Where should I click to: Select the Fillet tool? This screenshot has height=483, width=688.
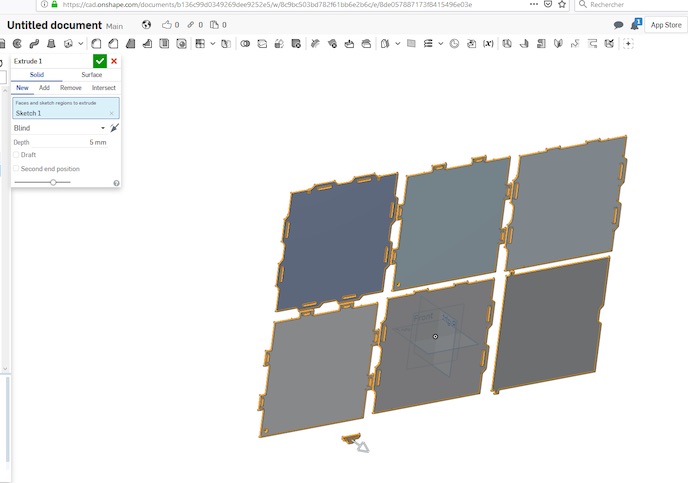click(x=96, y=43)
